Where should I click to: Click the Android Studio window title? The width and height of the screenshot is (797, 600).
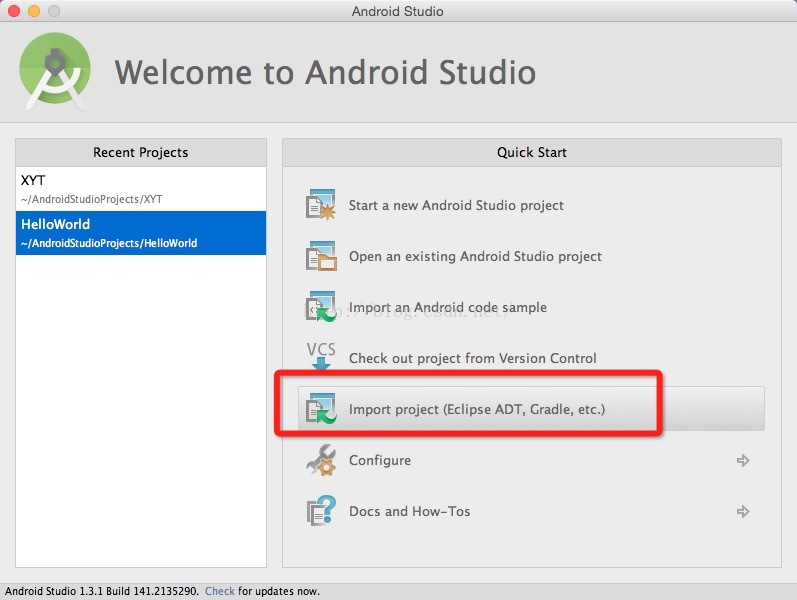click(x=397, y=11)
